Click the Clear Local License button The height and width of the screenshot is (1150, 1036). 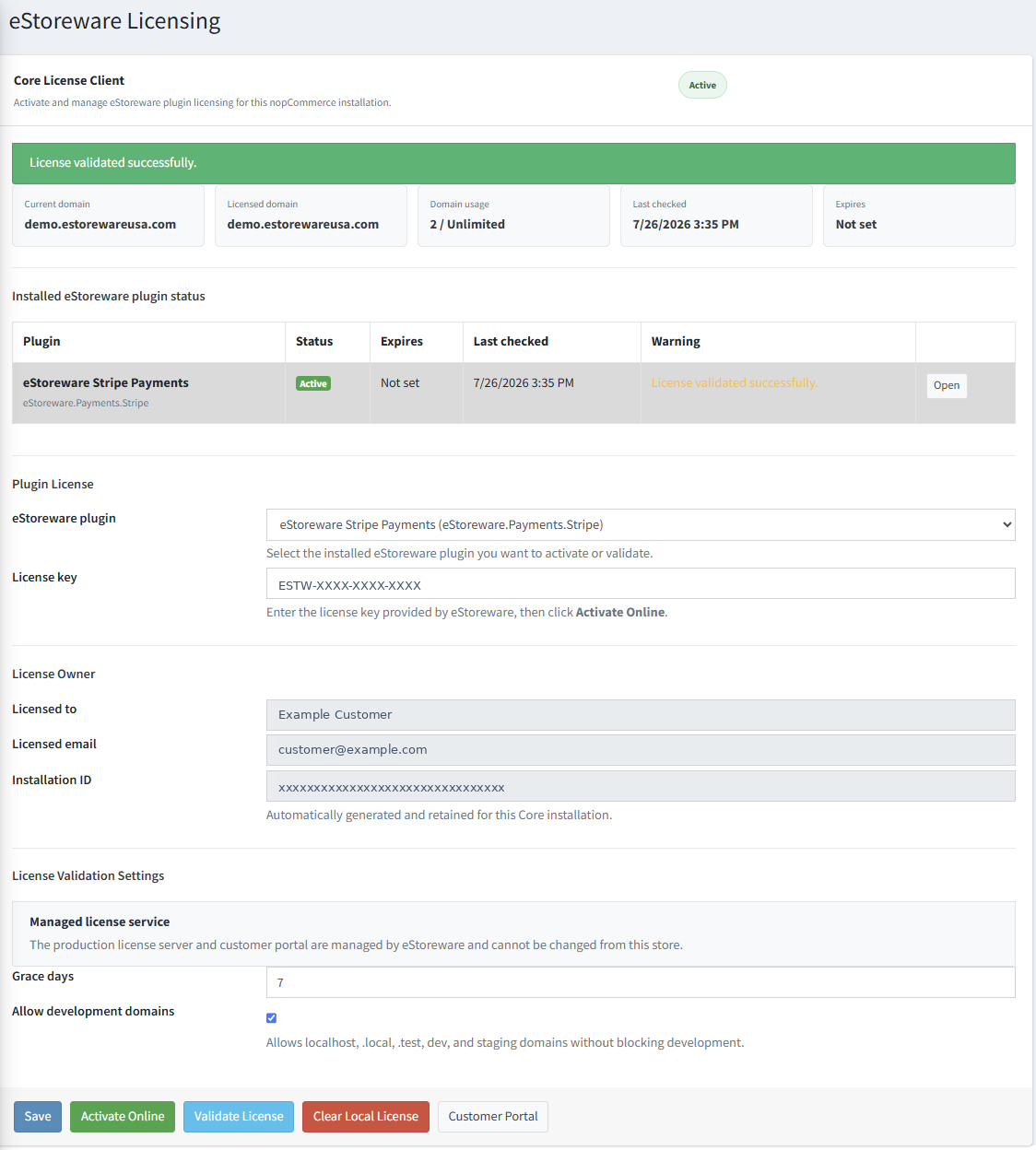click(366, 1116)
